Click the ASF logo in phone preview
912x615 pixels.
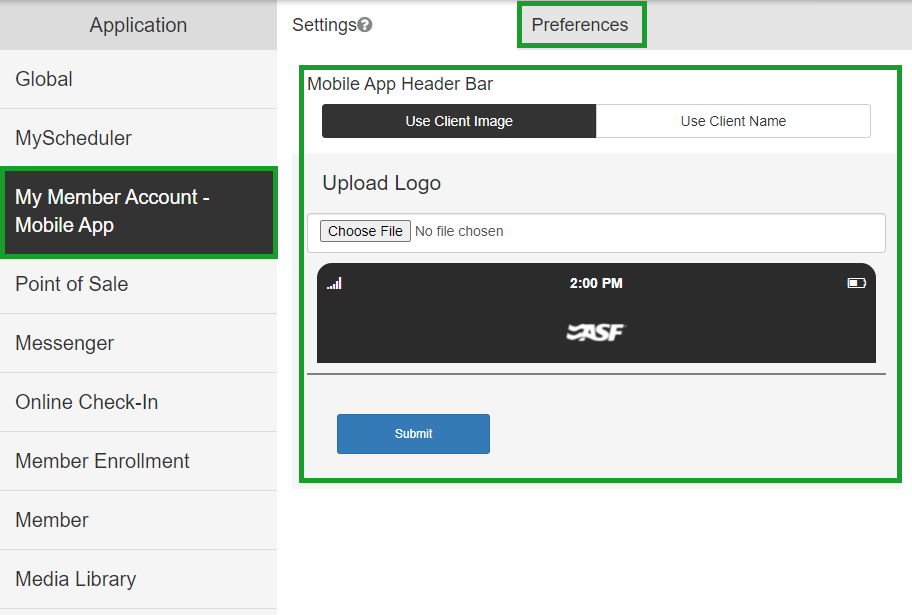[596, 332]
